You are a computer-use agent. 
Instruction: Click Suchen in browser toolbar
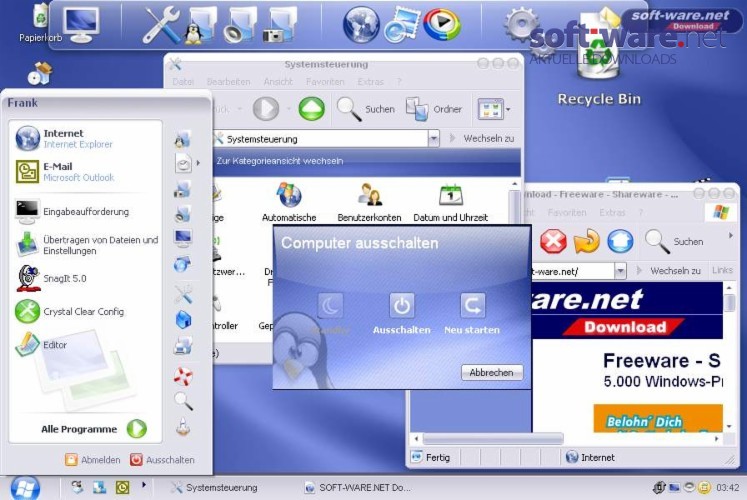click(x=674, y=241)
